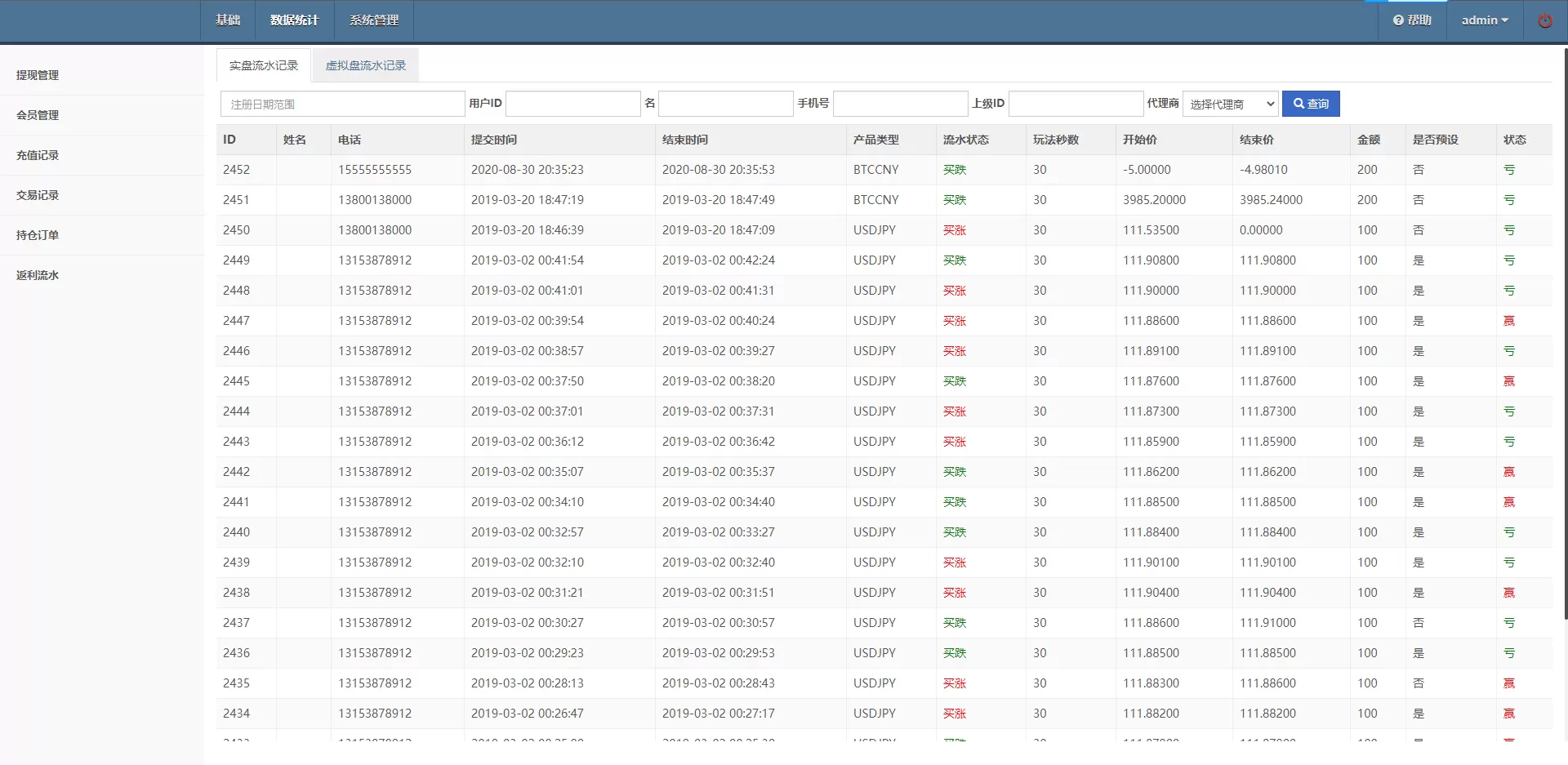Open the 数据统计 top menu
Viewport: 1568px width, 765px height.
[x=294, y=20]
